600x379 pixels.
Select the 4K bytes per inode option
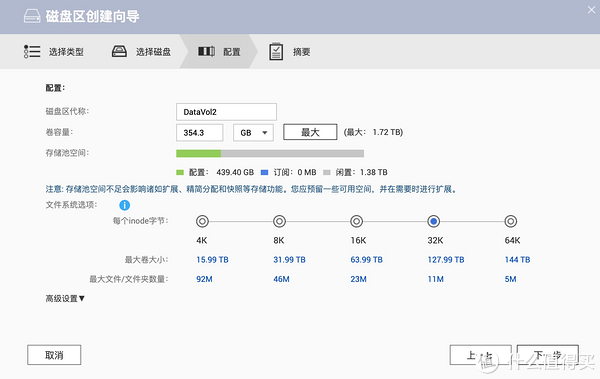[202, 221]
